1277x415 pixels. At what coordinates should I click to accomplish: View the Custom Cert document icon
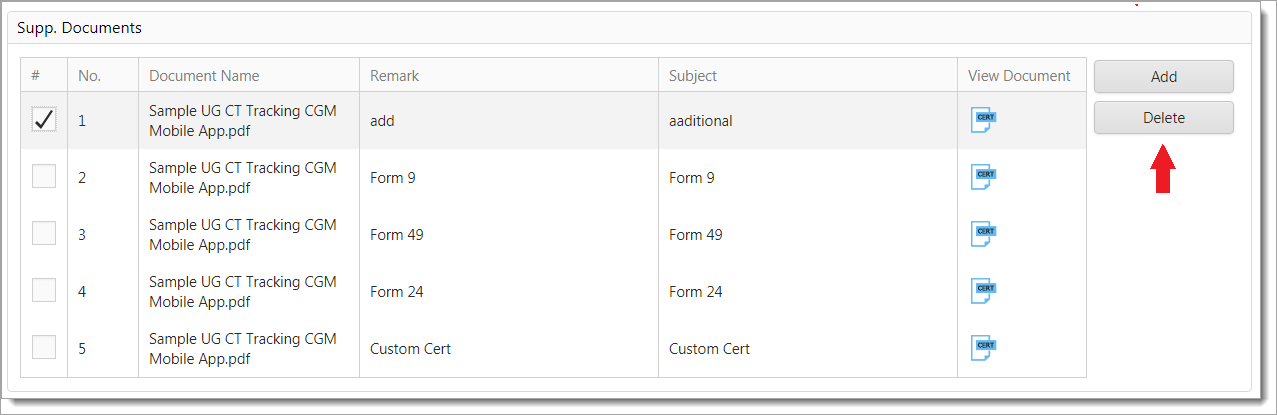(x=984, y=348)
